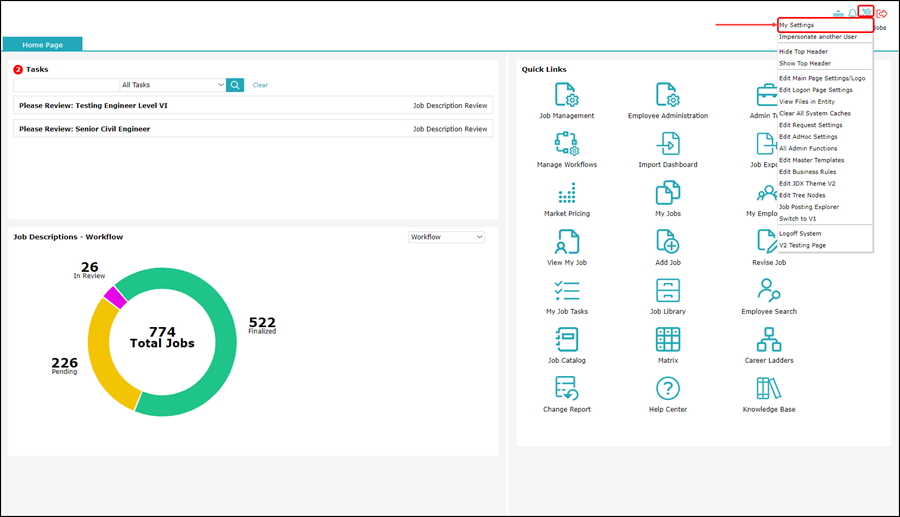Image resolution: width=900 pixels, height=517 pixels.
Task: Choose Edit Main Page Settings/Logo
Action: click(822, 78)
